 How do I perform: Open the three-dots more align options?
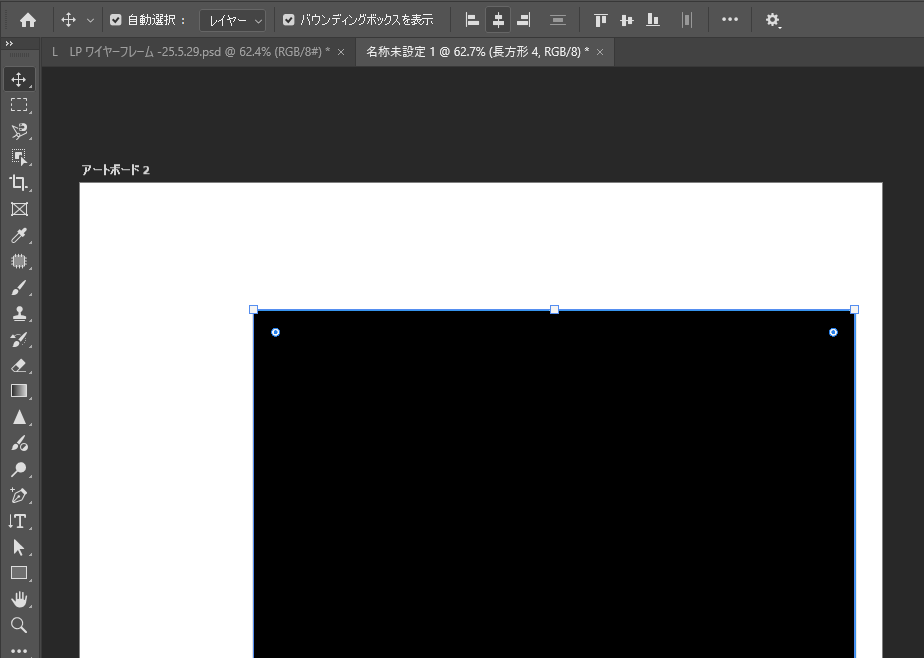pyautogui.click(x=730, y=20)
